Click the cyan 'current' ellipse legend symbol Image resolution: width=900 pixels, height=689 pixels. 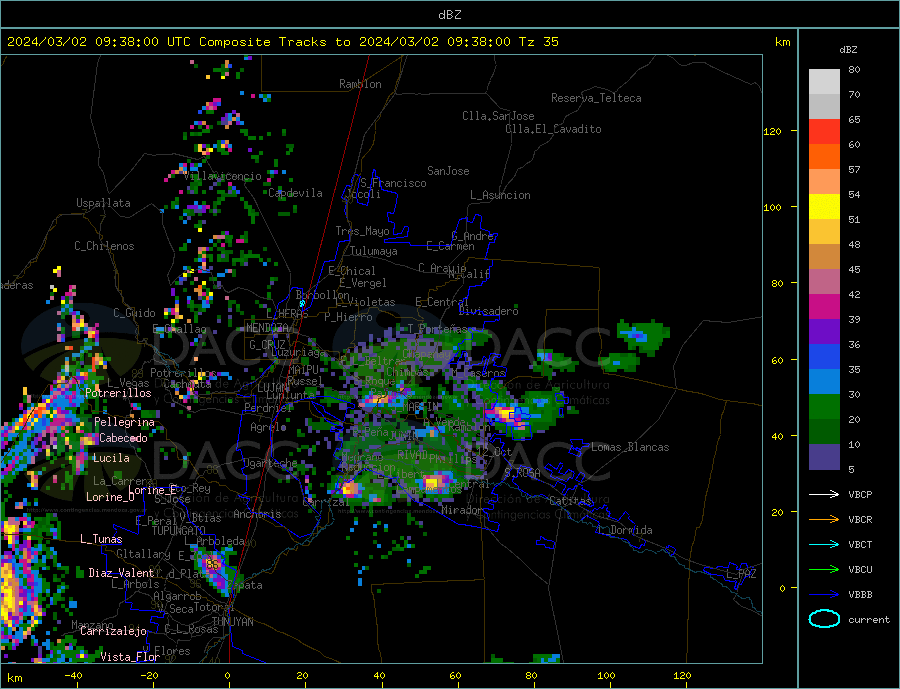824,619
